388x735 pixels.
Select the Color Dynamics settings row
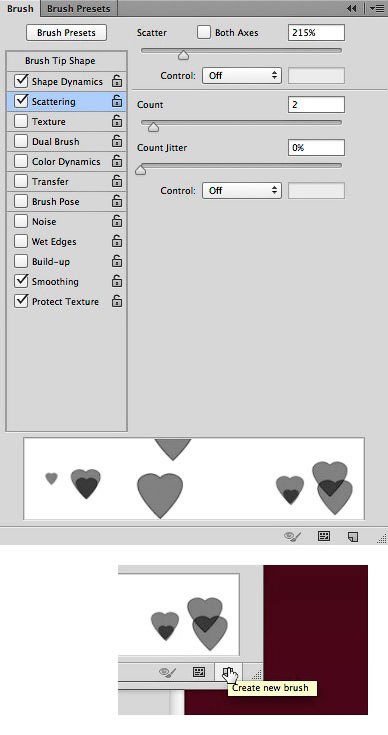pos(67,161)
